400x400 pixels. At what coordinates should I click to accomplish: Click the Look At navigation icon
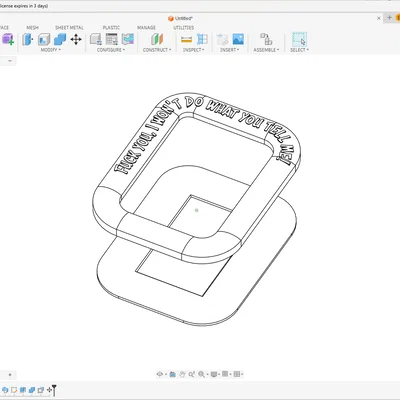[x=172, y=374]
